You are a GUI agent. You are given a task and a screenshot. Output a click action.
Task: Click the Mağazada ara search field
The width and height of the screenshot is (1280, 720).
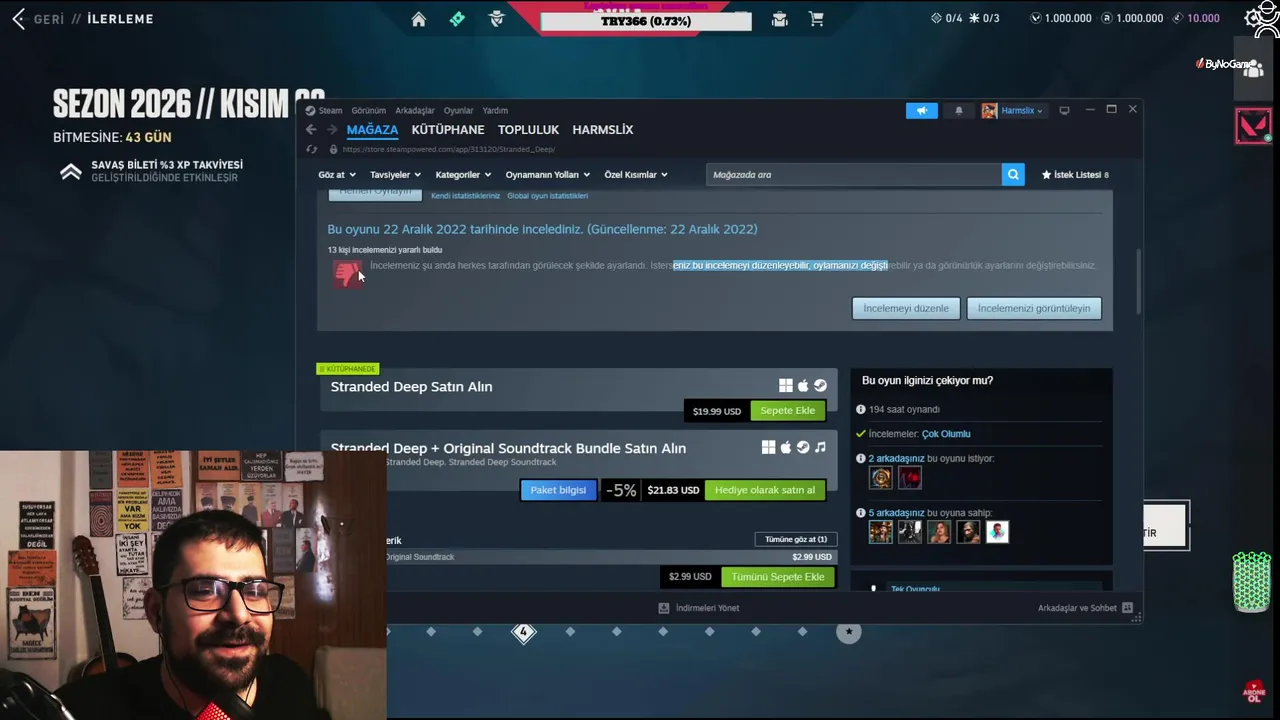click(x=854, y=175)
